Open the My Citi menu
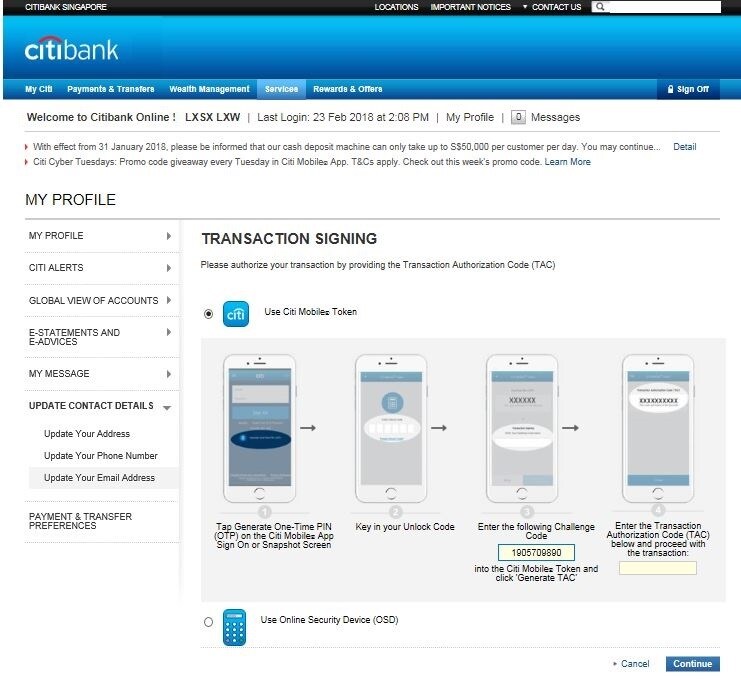 [39, 89]
